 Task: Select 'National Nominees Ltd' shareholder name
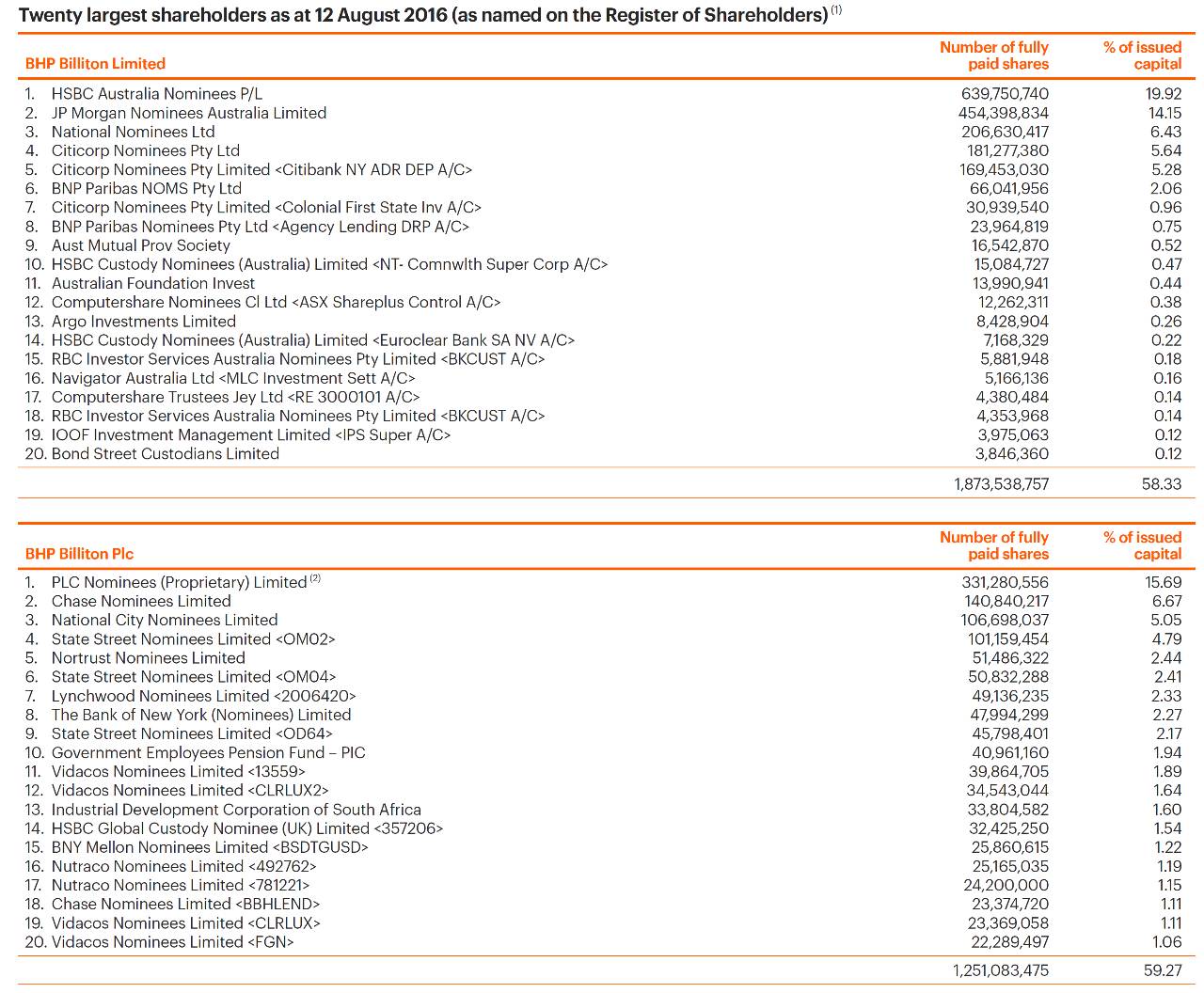[x=133, y=132]
